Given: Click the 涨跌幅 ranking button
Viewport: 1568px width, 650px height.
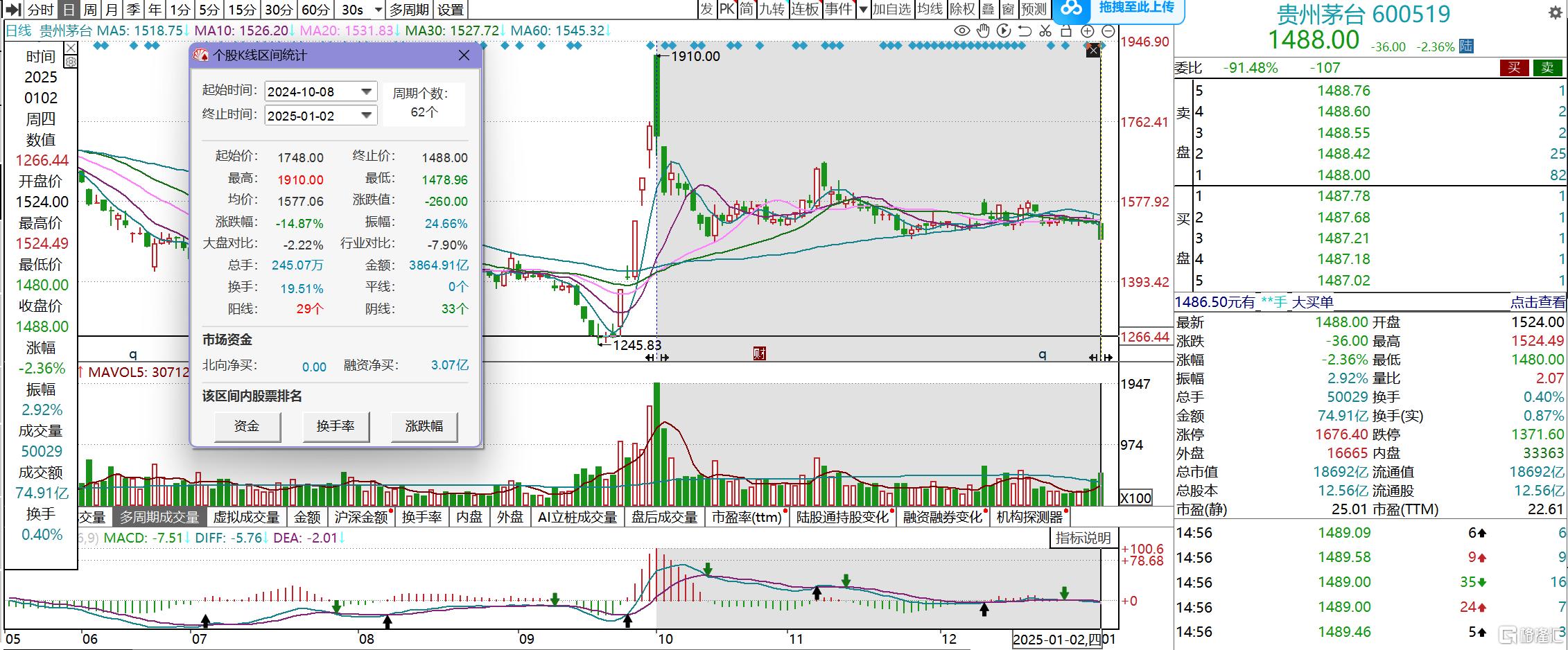Looking at the screenshot, I should (424, 426).
